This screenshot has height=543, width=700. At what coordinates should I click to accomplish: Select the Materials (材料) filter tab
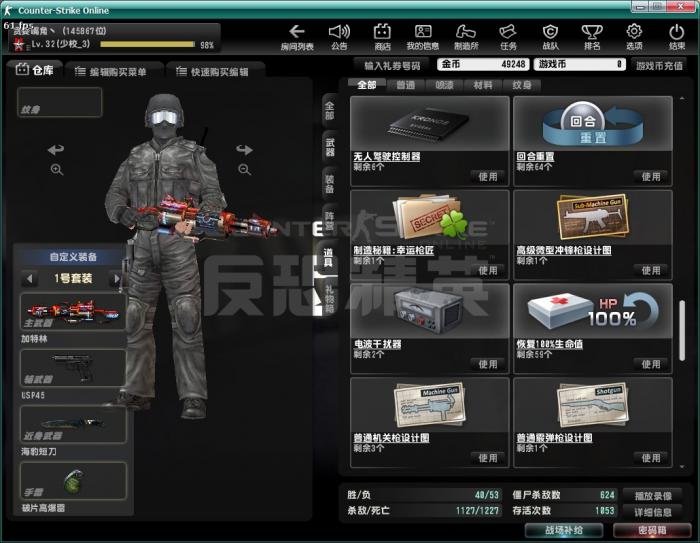click(483, 85)
